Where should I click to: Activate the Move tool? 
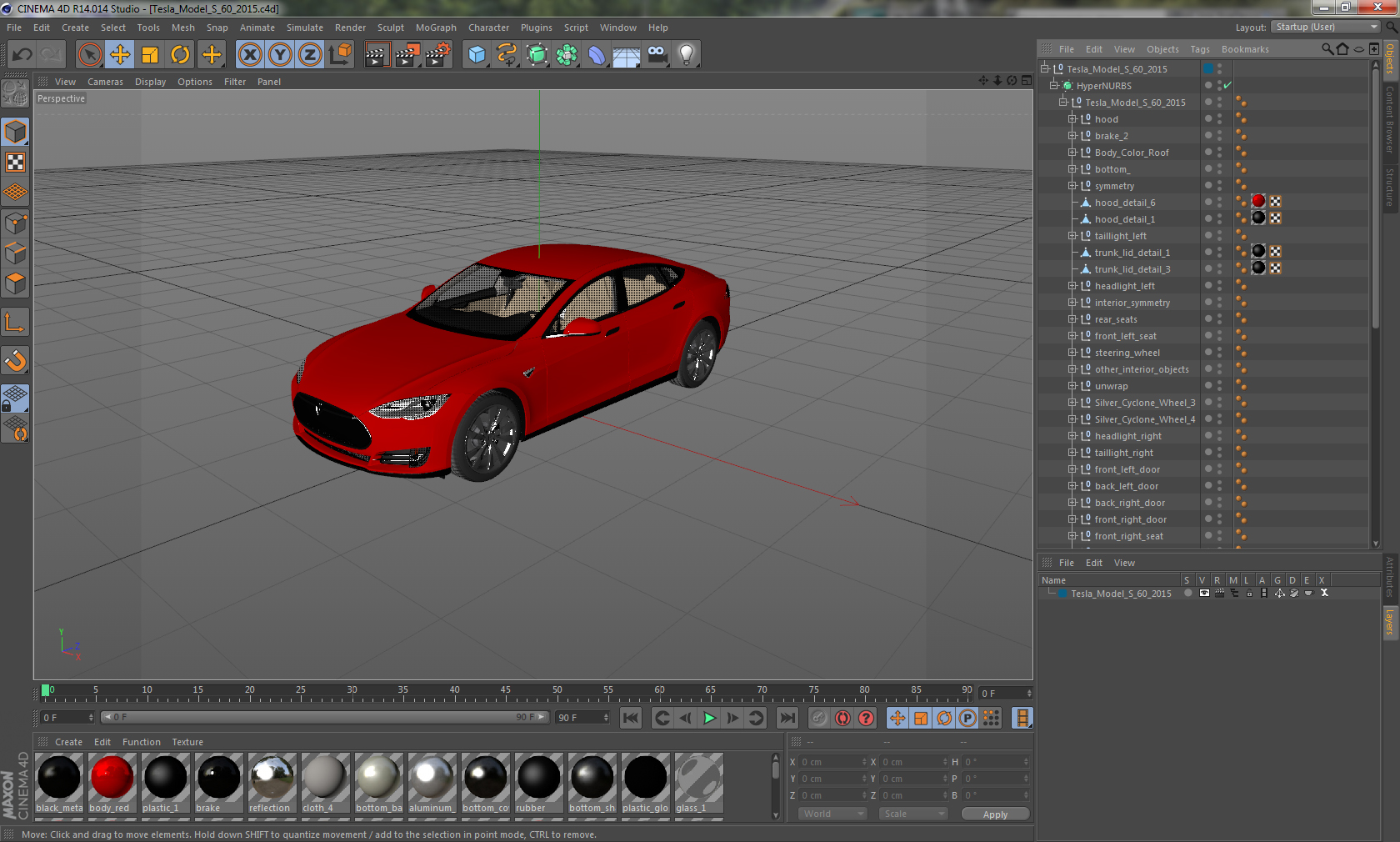pyautogui.click(x=120, y=55)
